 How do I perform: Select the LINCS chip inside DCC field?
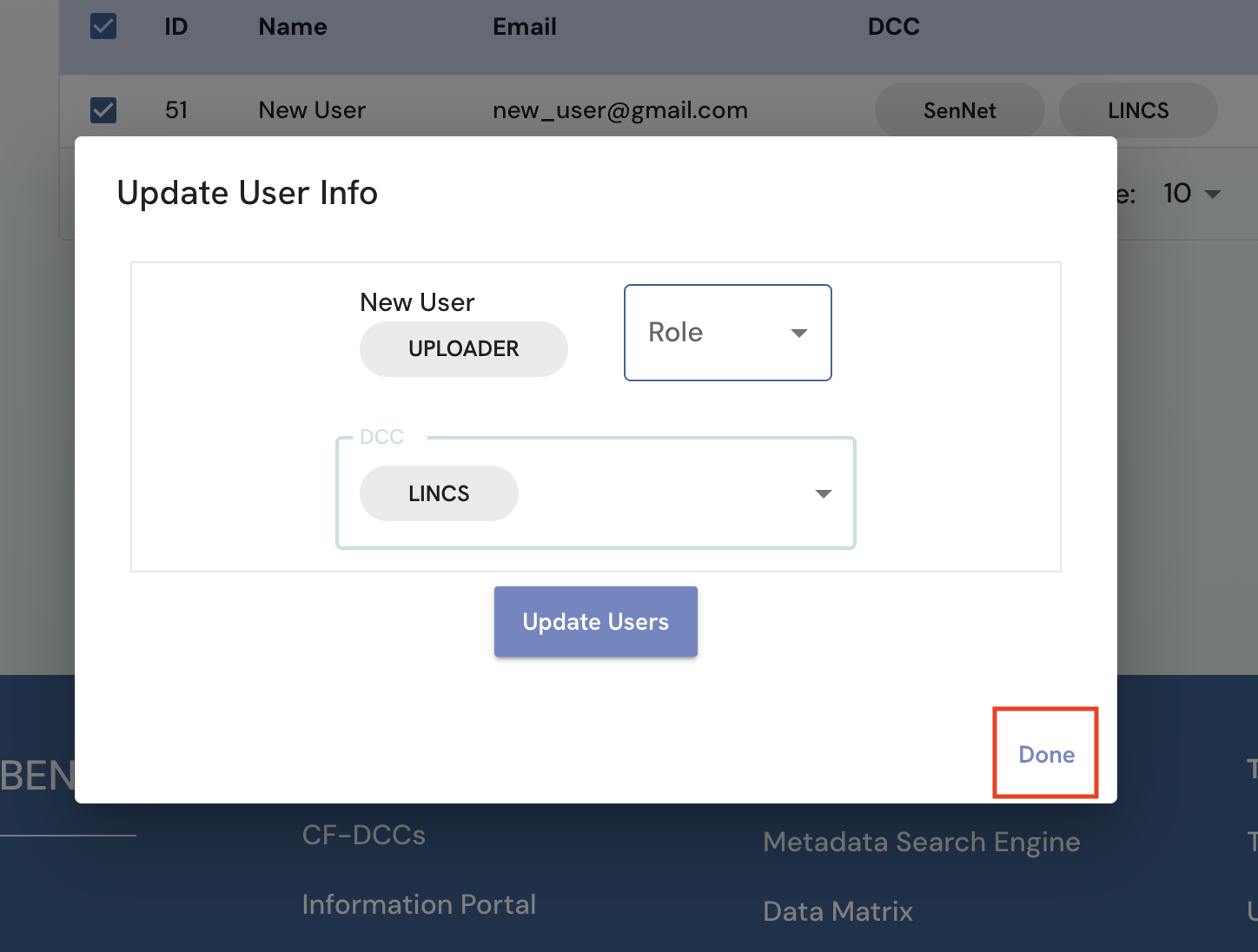coord(439,493)
